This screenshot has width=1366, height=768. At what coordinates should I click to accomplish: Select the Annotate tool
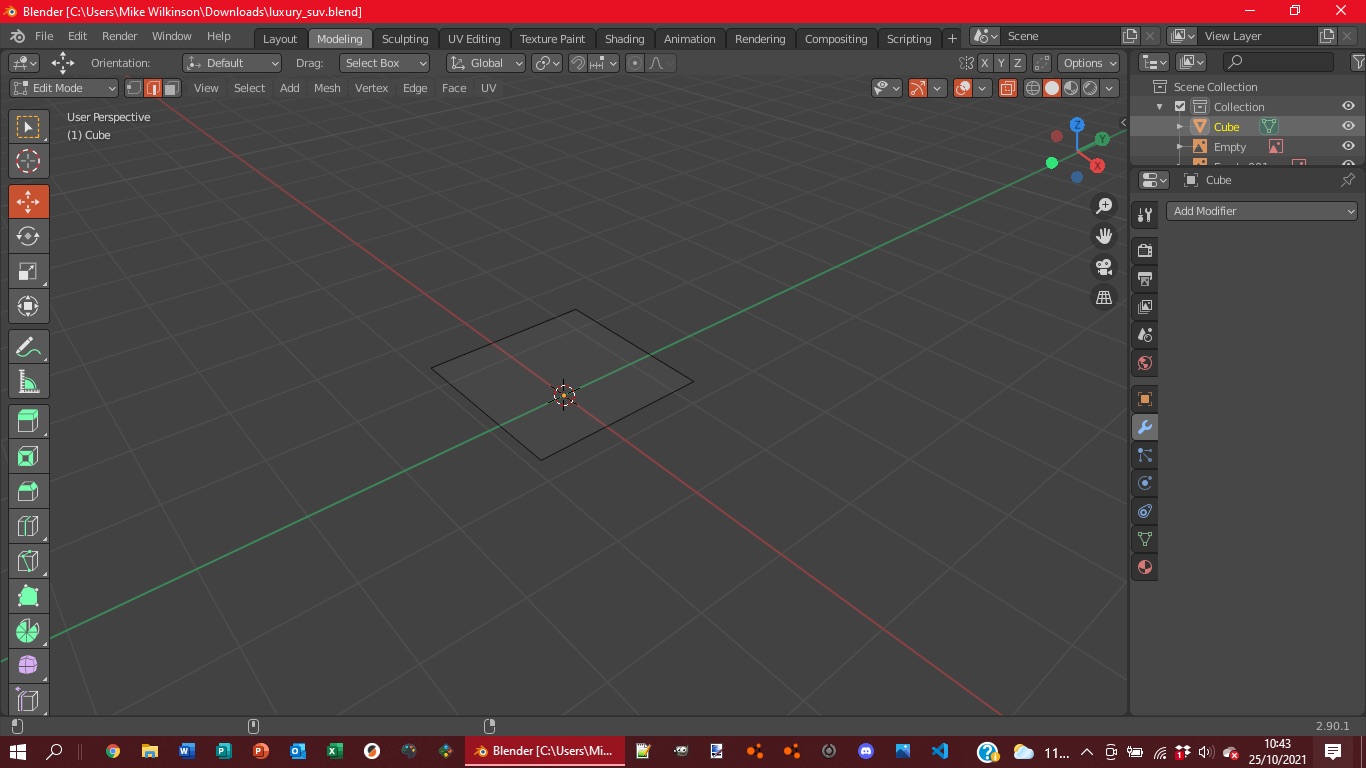click(28, 347)
